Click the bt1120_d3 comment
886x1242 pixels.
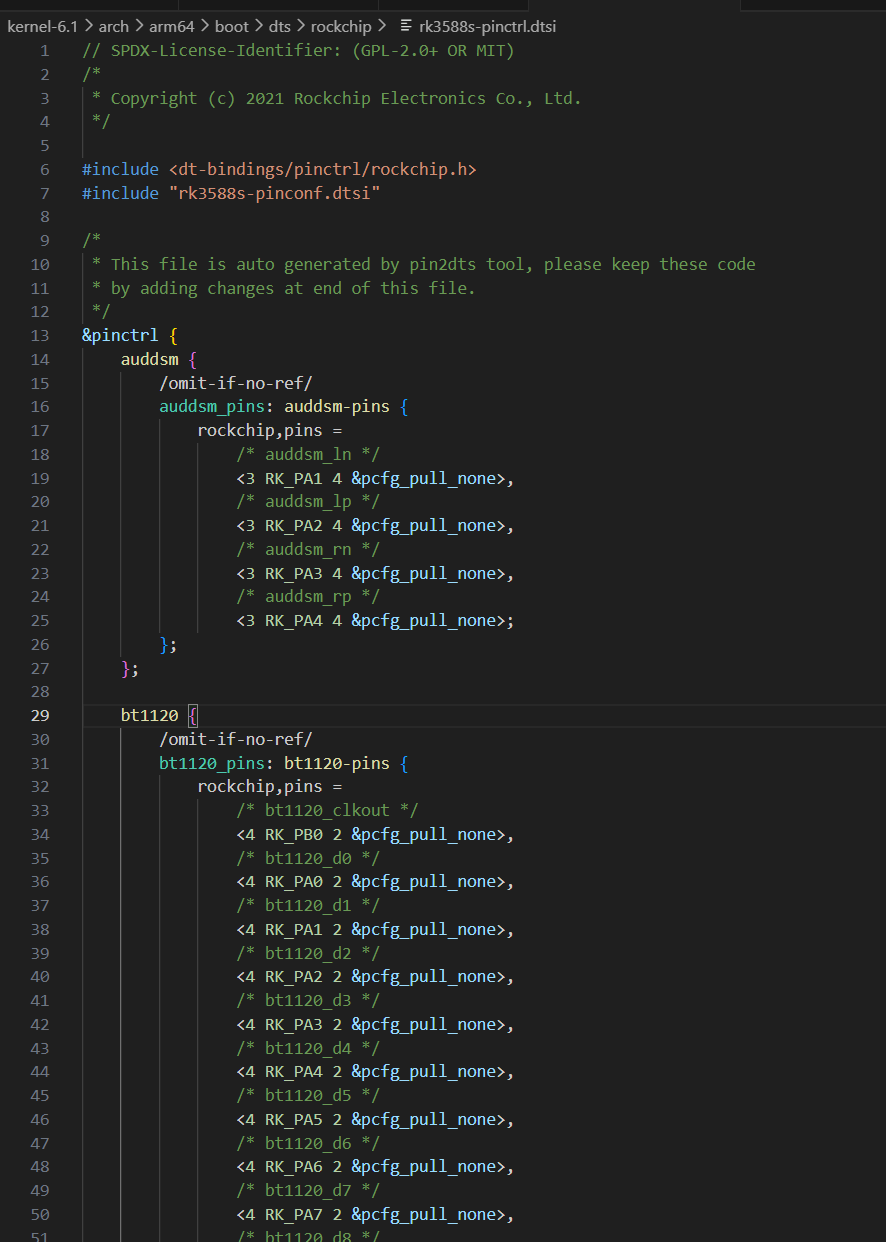308,1000
